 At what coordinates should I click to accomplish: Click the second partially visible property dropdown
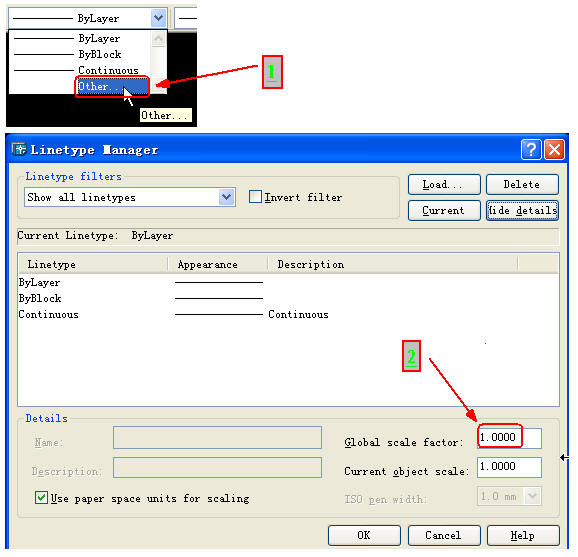pos(186,18)
